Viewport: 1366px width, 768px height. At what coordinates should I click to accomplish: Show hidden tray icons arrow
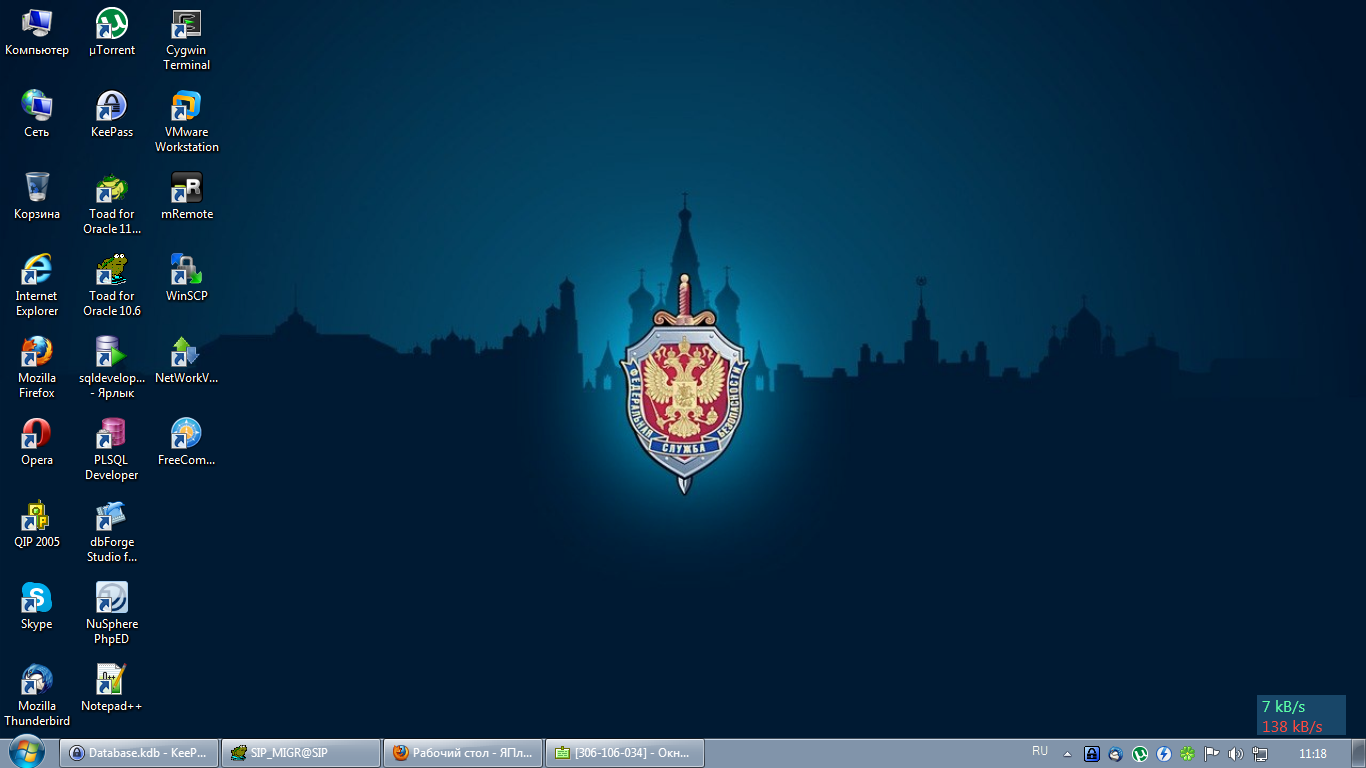coord(1067,753)
